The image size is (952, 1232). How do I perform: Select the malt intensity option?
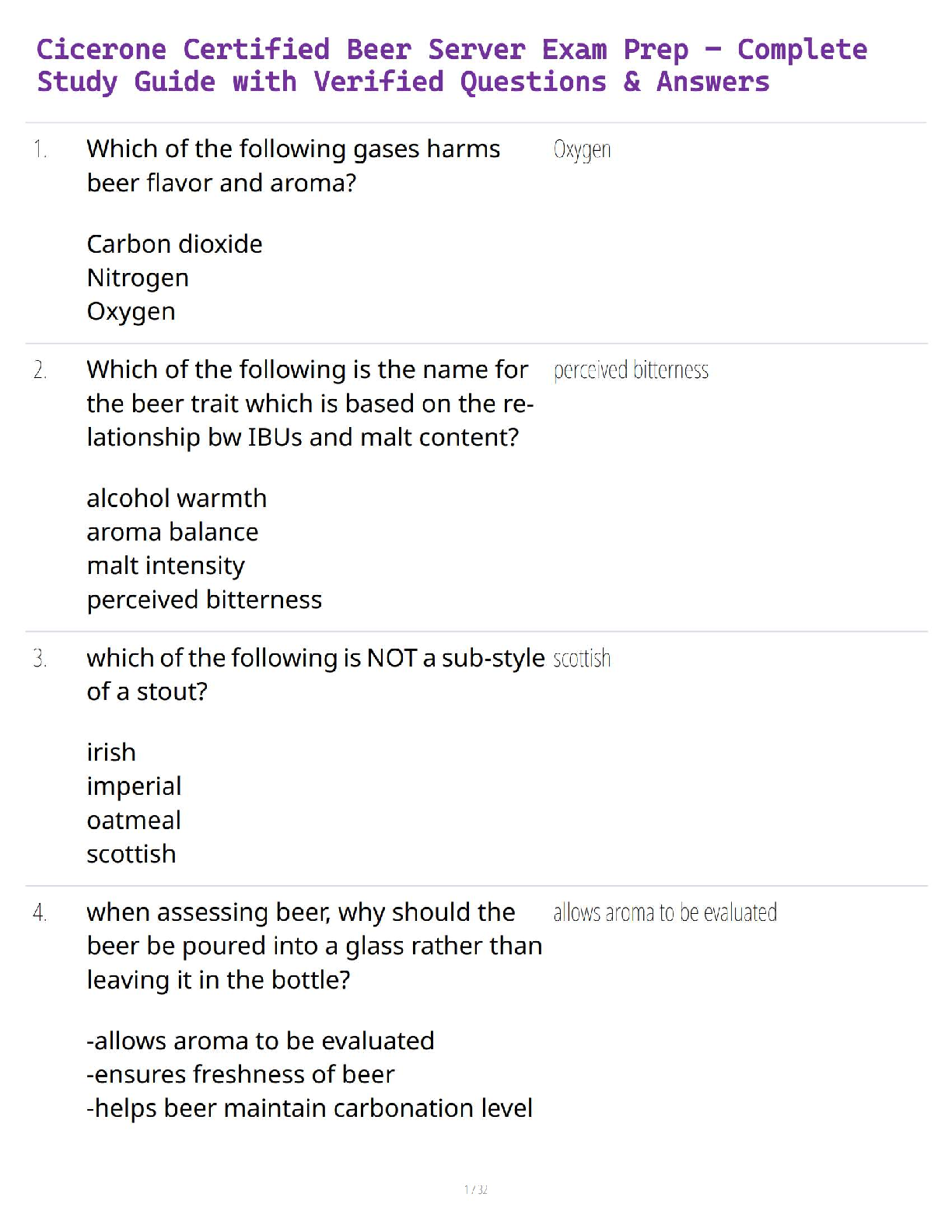166,565
